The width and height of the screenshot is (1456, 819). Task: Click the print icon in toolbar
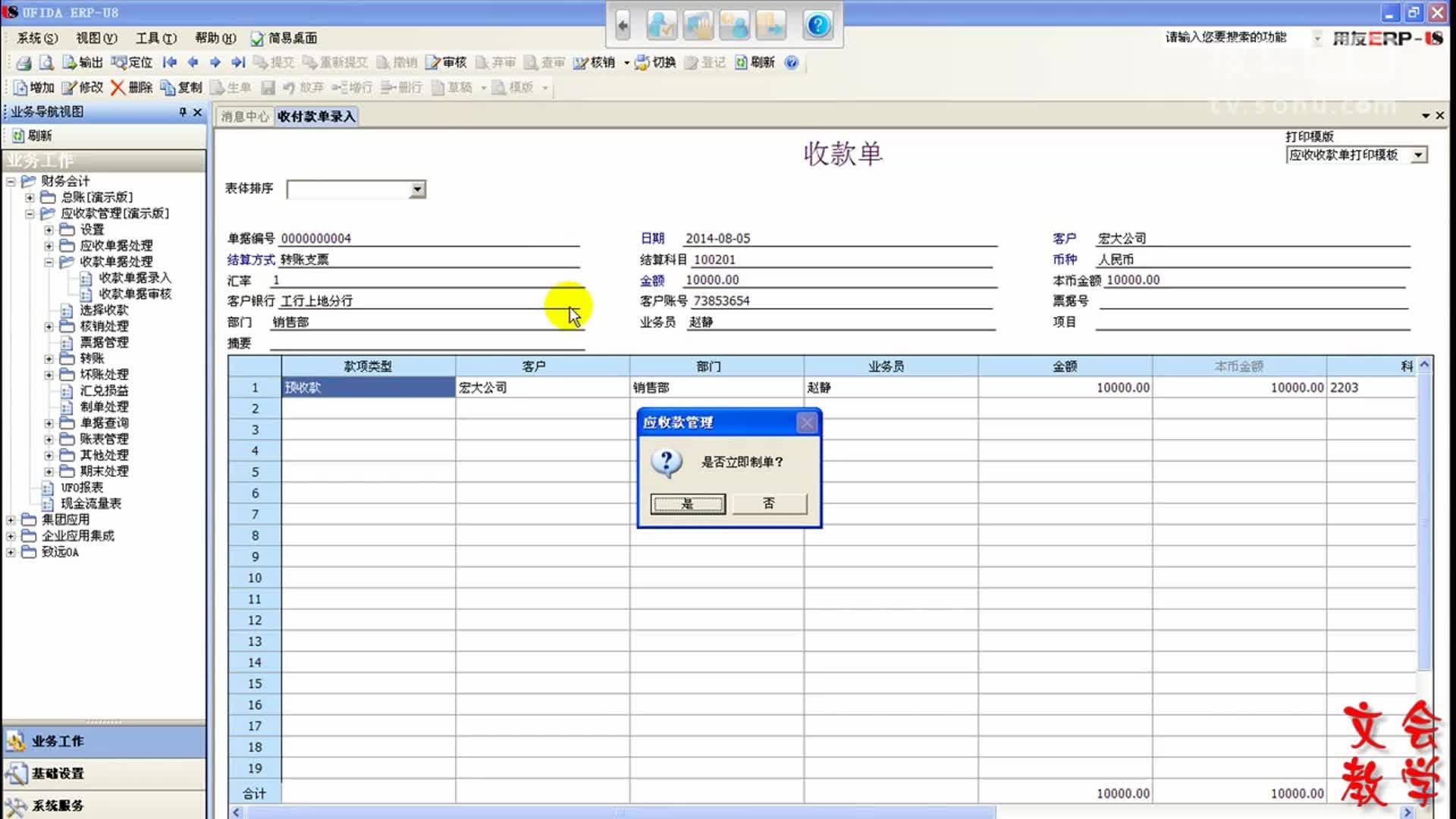pos(24,63)
